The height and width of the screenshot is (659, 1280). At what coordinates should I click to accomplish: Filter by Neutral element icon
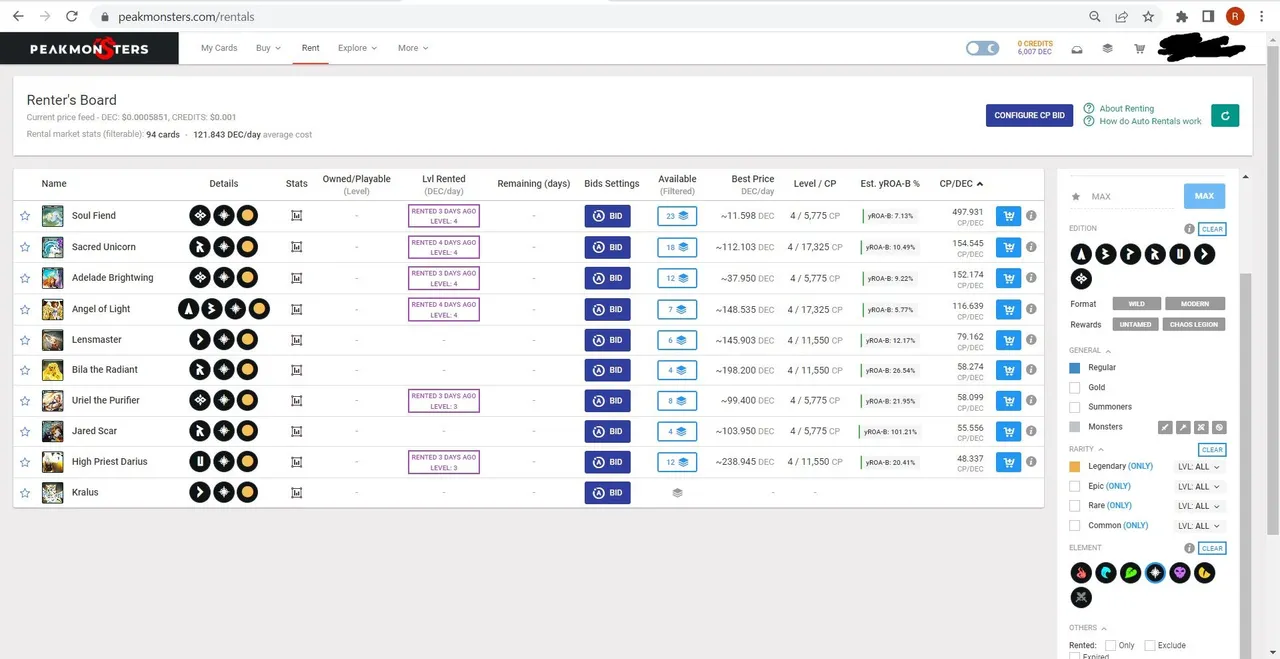click(x=1081, y=598)
